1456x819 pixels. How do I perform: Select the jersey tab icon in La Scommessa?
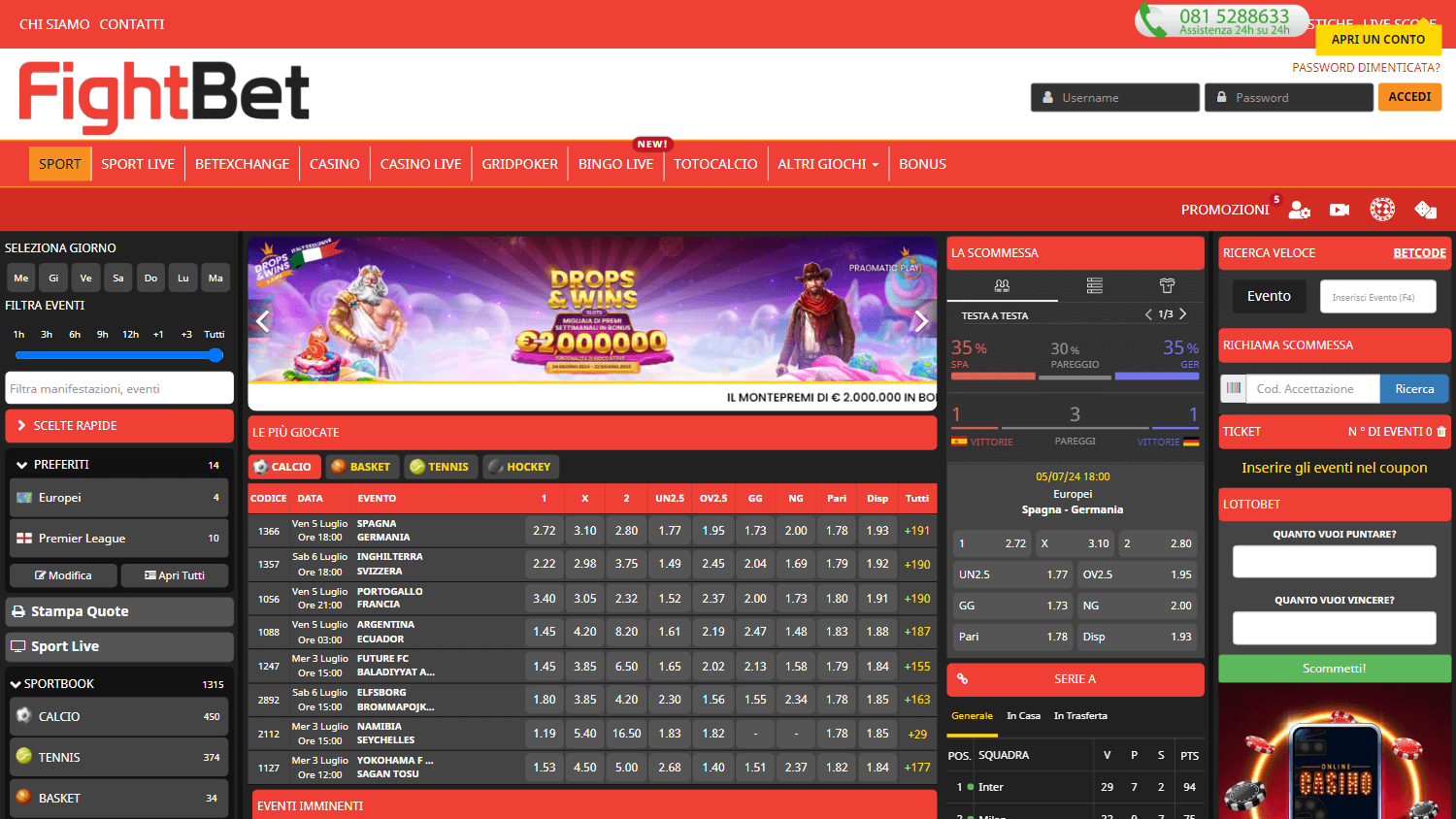(1167, 285)
